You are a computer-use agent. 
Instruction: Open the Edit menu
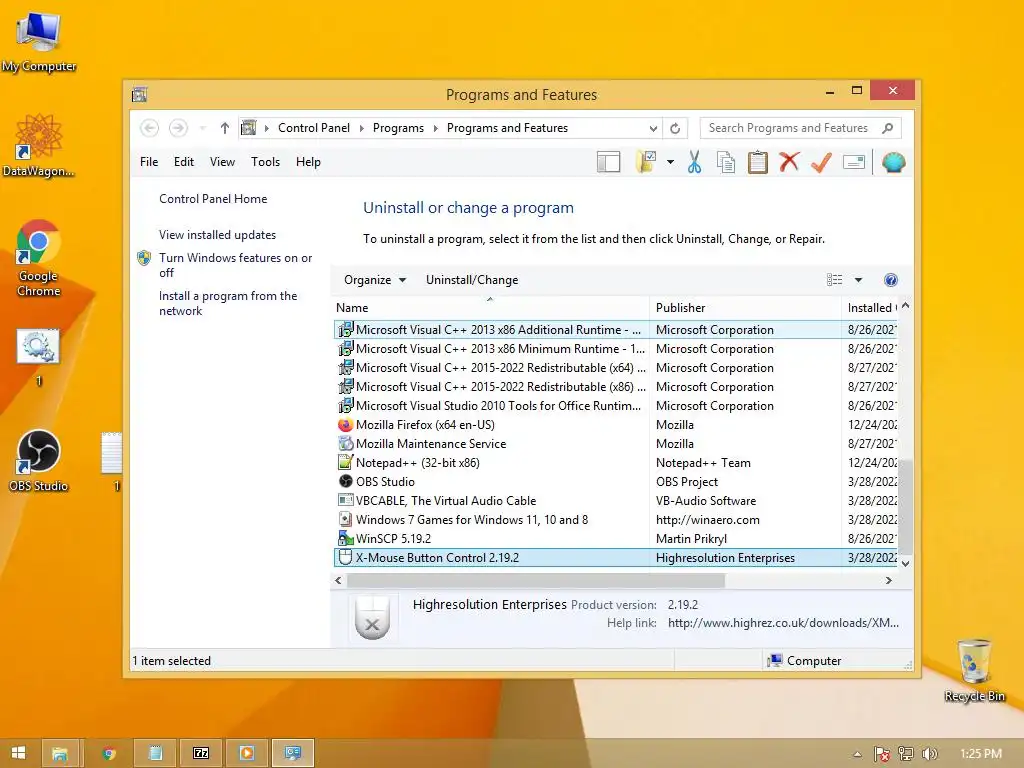(x=184, y=162)
